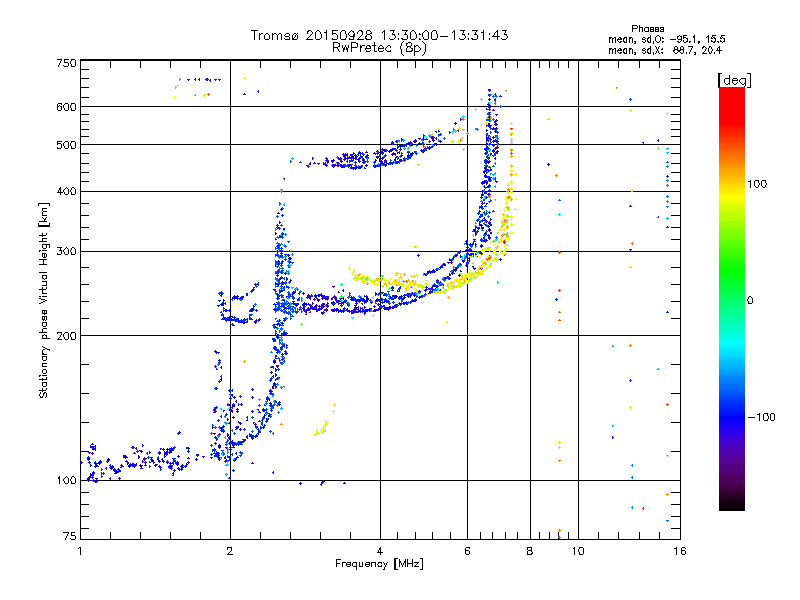Click the x-axis tick label "4"
The width and height of the screenshot is (800, 600).
[380, 551]
